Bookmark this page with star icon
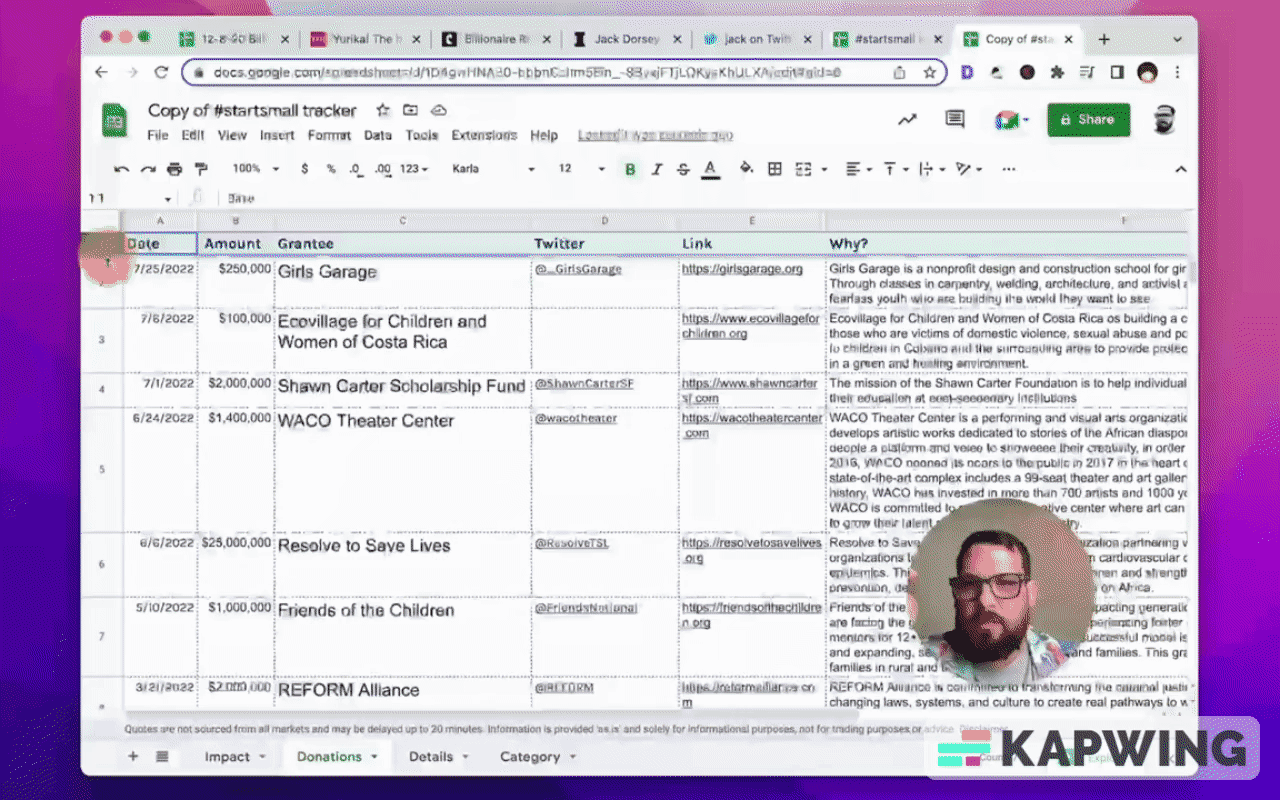The height and width of the screenshot is (800, 1280). coord(929,72)
